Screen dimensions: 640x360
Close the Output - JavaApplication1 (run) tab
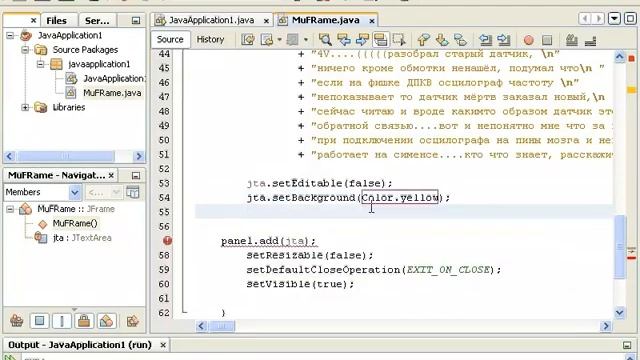coord(163,345)
